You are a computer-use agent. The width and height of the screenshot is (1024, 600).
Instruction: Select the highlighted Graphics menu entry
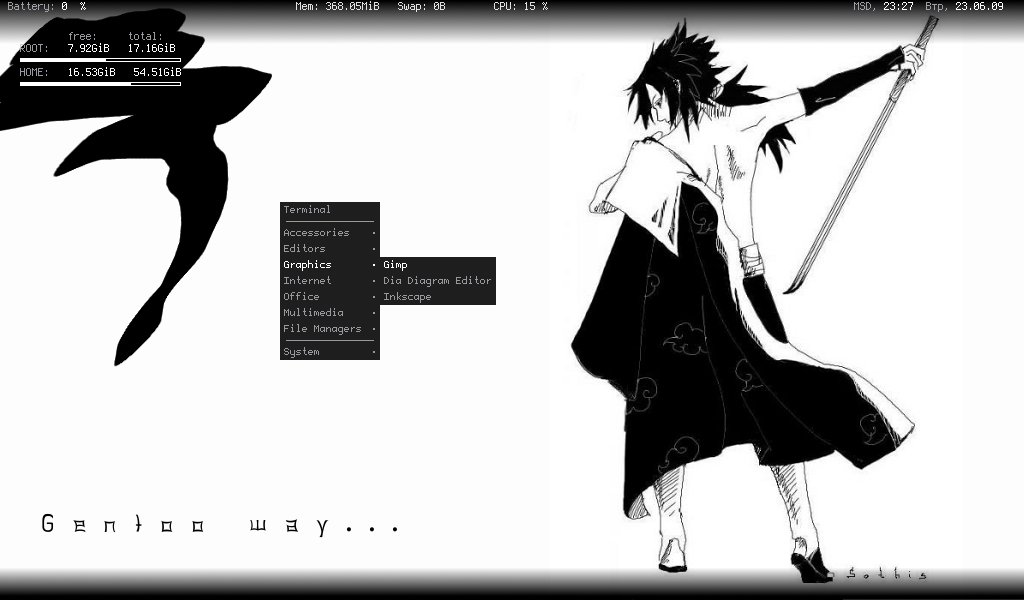(x=330, y=264)
